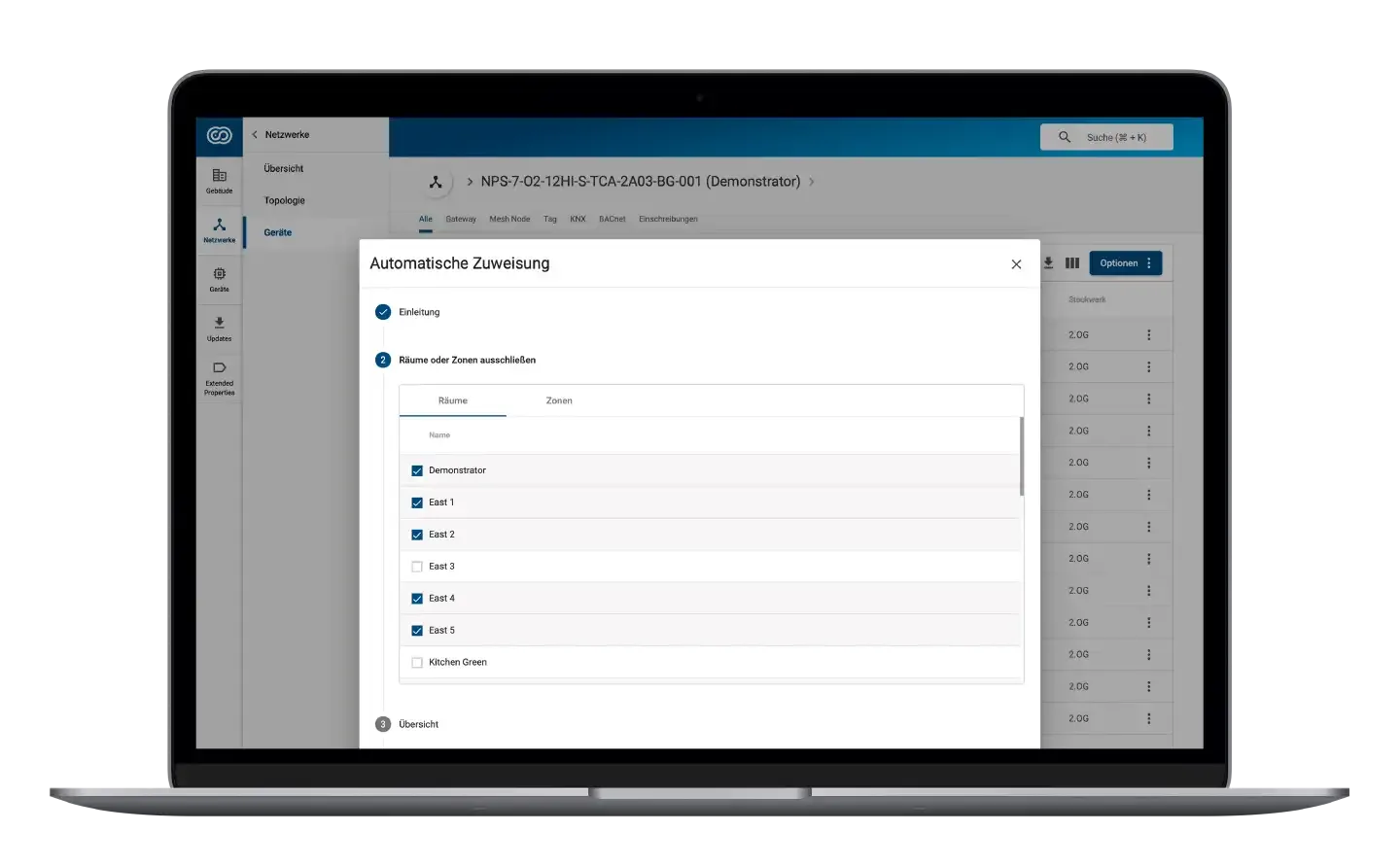The width and height of the screenshot is (1400, 866).
Task: Enable the East 3 checkbox
Action: (417, 567)
